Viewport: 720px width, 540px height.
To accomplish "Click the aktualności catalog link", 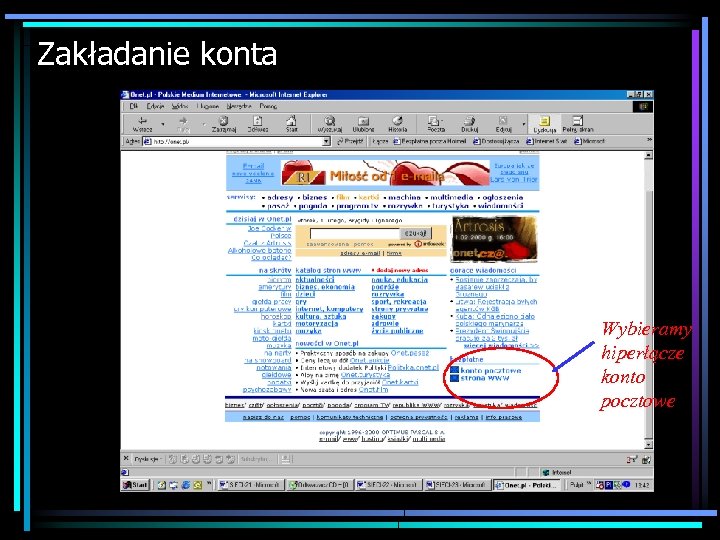I will click(315, 280).
